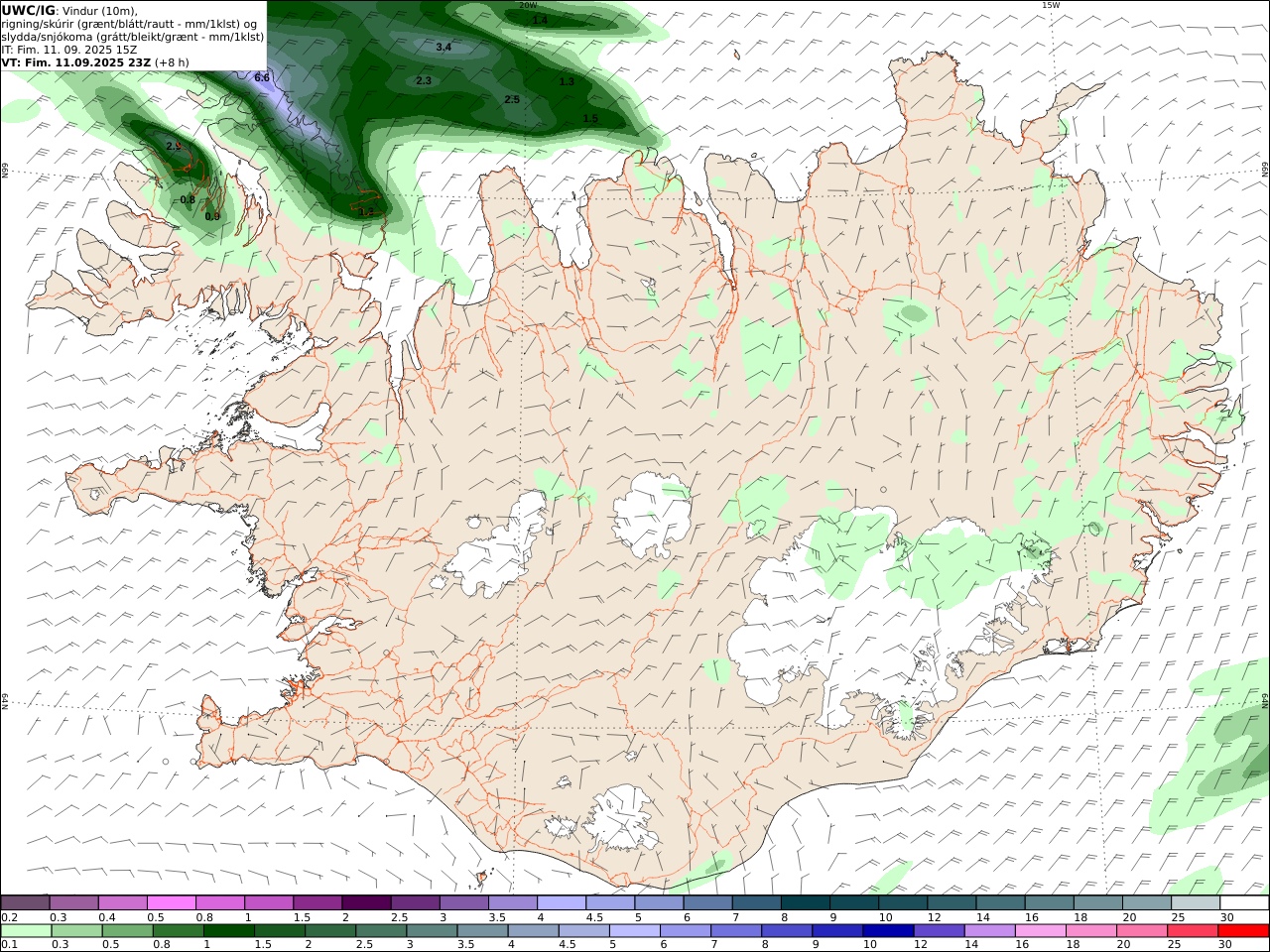Click the violet 12 swatch in the lower legend

tap(939, 931)
